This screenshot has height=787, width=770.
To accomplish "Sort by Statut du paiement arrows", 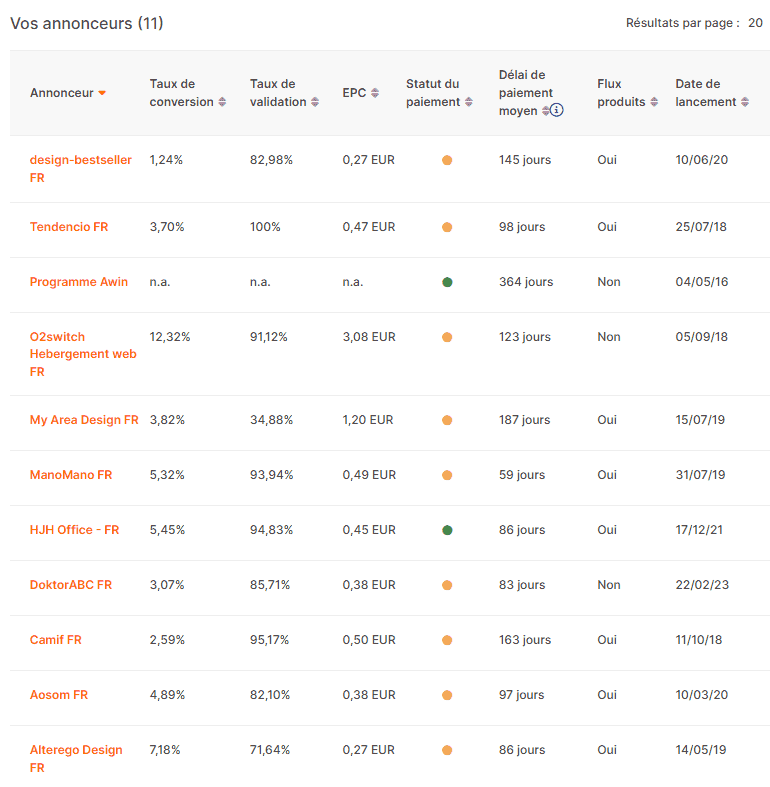I will (x=469, y=102).
